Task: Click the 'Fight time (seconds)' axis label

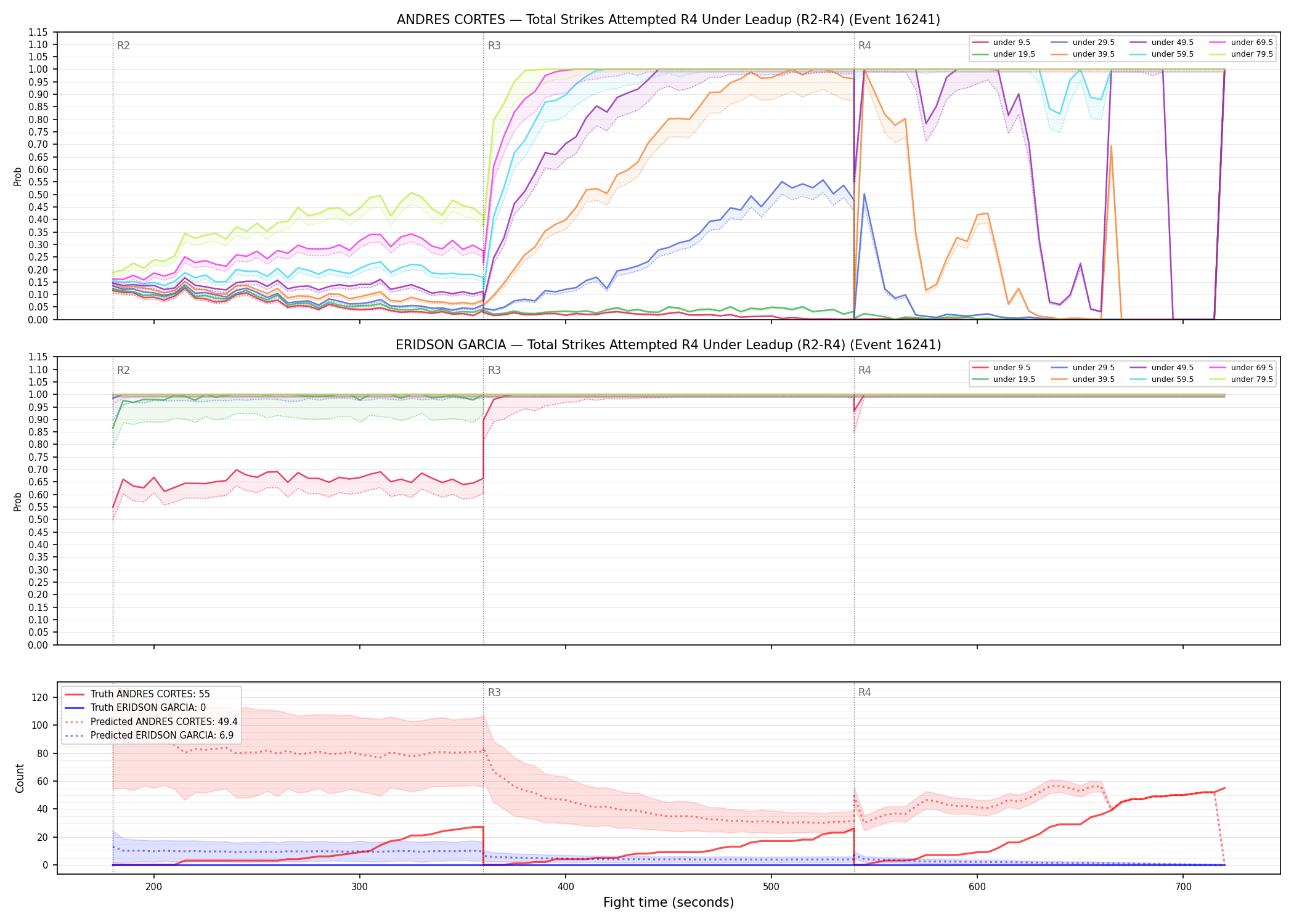Action: pos(669,902)
